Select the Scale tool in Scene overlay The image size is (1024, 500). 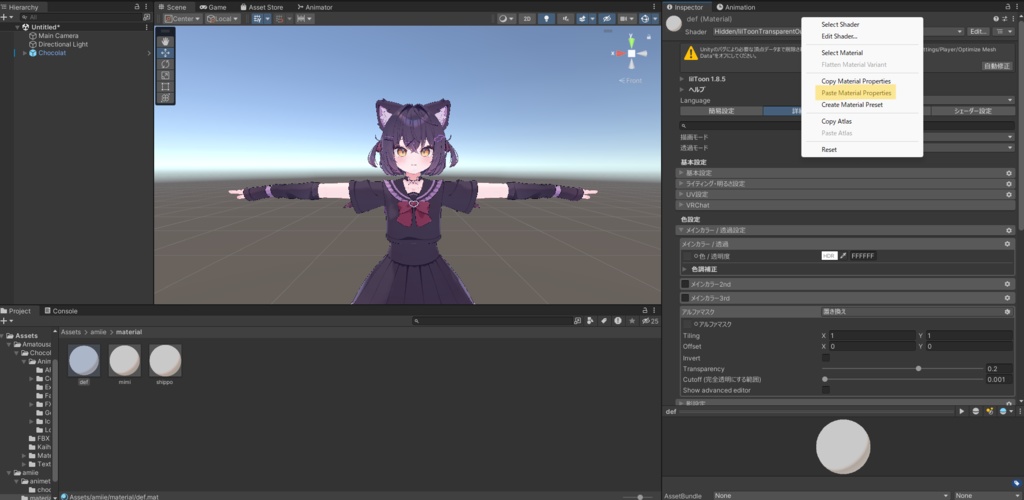click(x=165, y=75)
